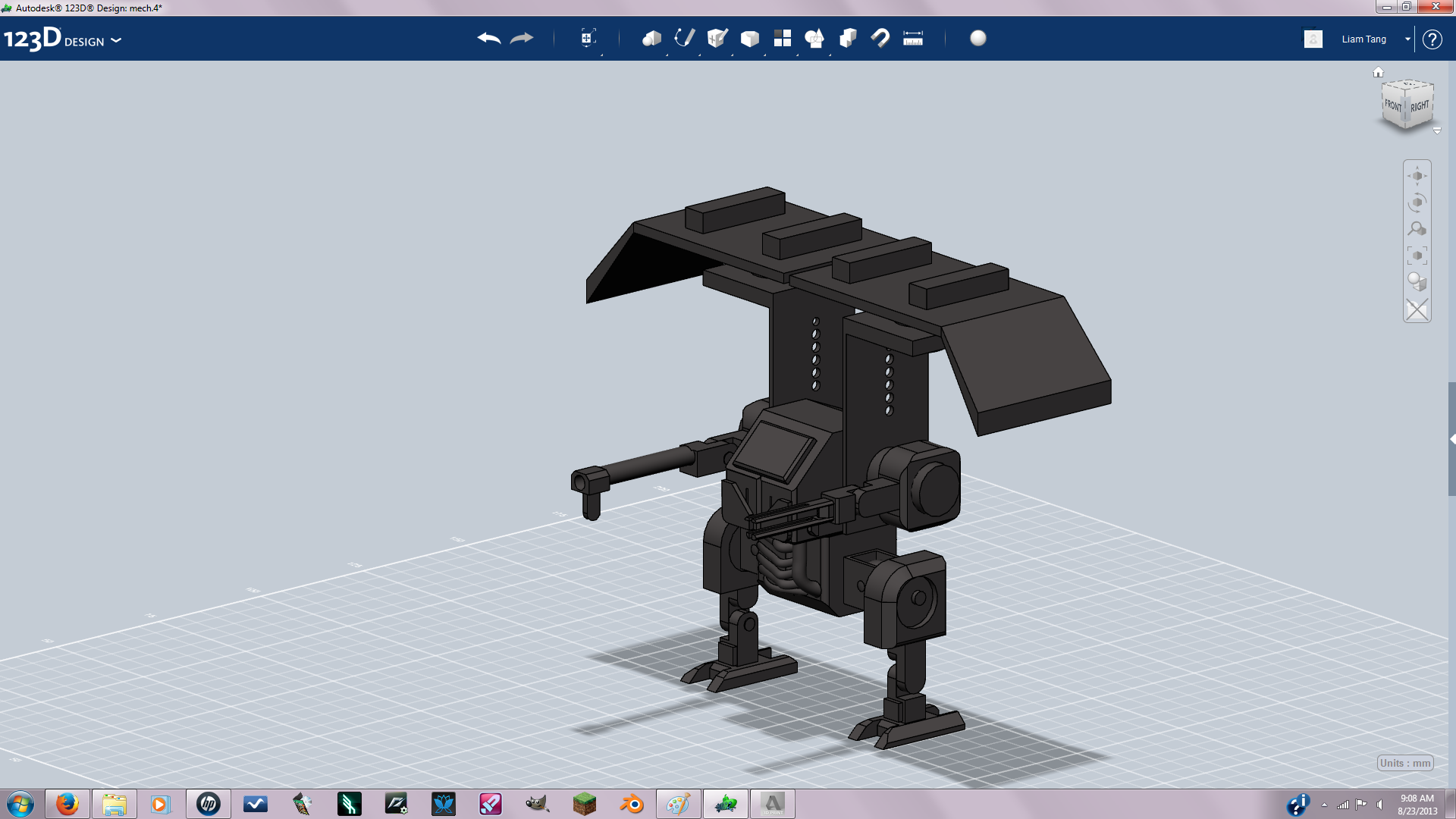Activate the Zoom navigation tool
Screen dimensions: 1456x819
pos(1417,229)
